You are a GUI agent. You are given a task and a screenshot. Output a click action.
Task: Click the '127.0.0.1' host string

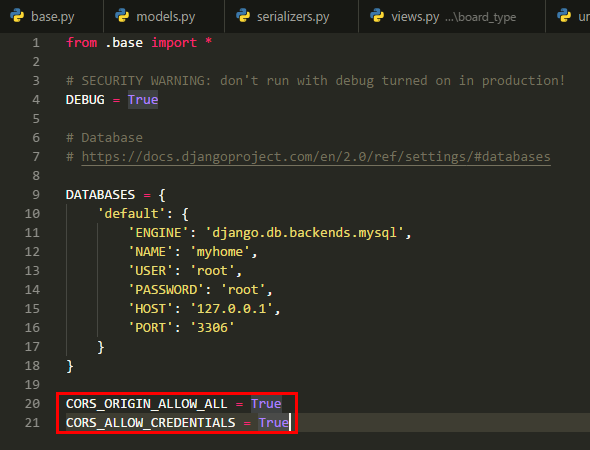pyautogui.click(x=231, y=309)
